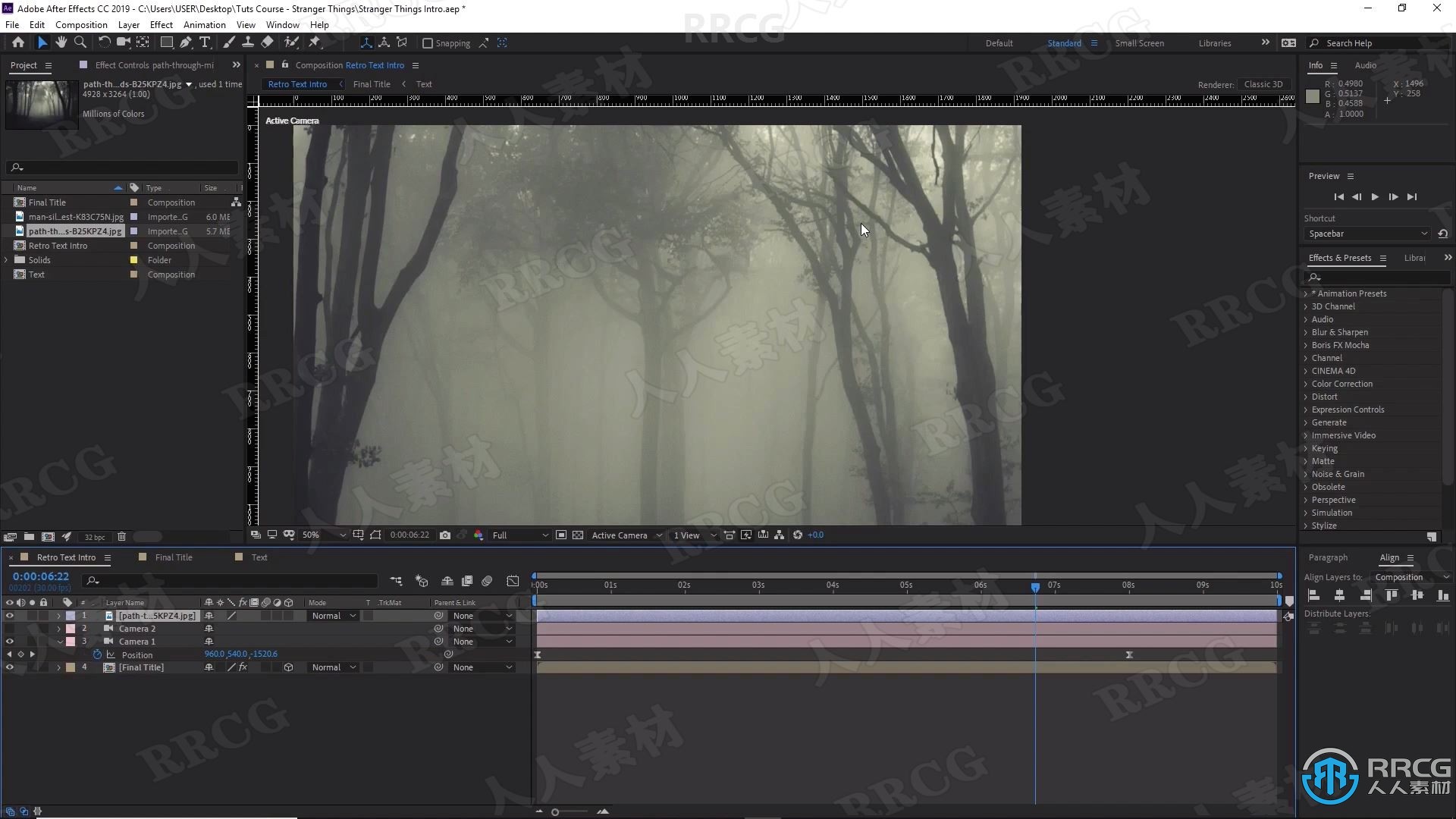
Task: Click the Position stopwatch on Camera 1
Action: [x=97, y=654]
